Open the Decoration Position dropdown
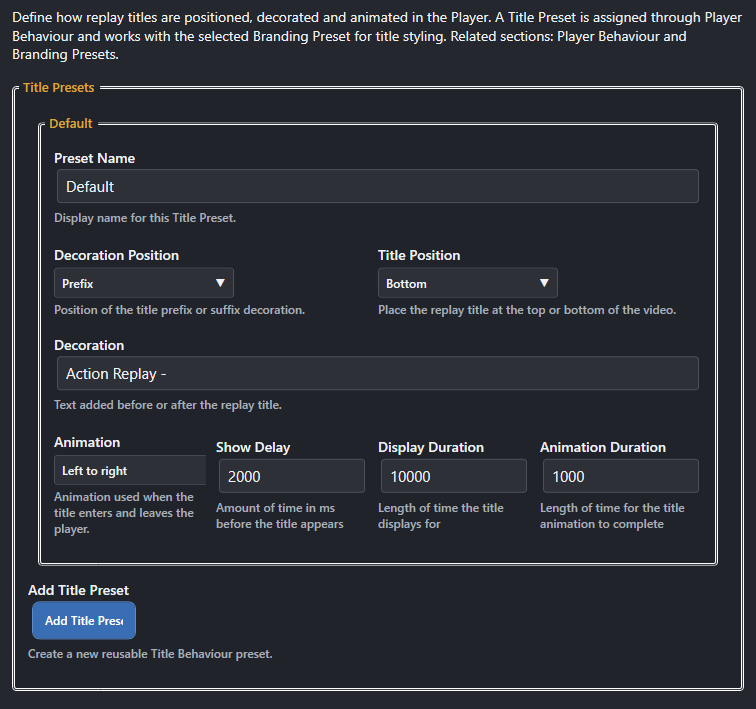Screen dimensions: 756x709 (144, 283)
